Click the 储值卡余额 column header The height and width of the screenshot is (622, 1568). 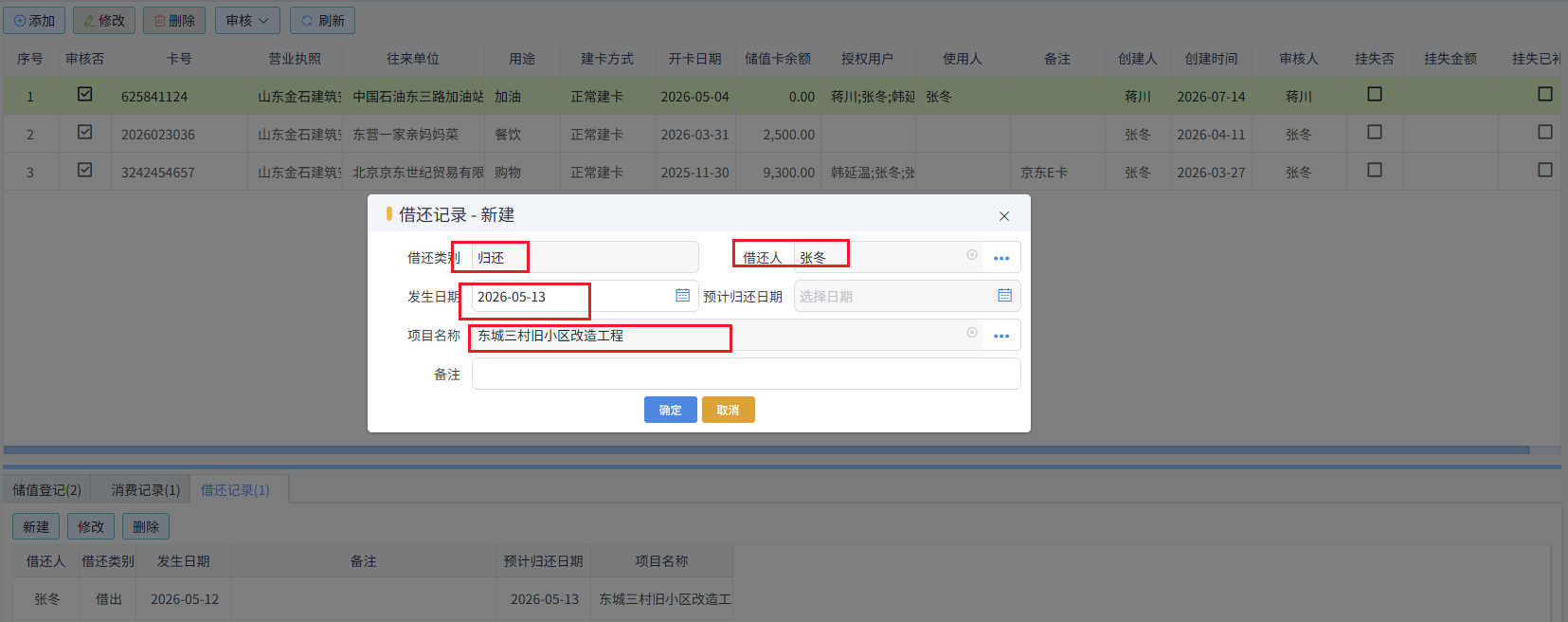click(x=778, y=59)
